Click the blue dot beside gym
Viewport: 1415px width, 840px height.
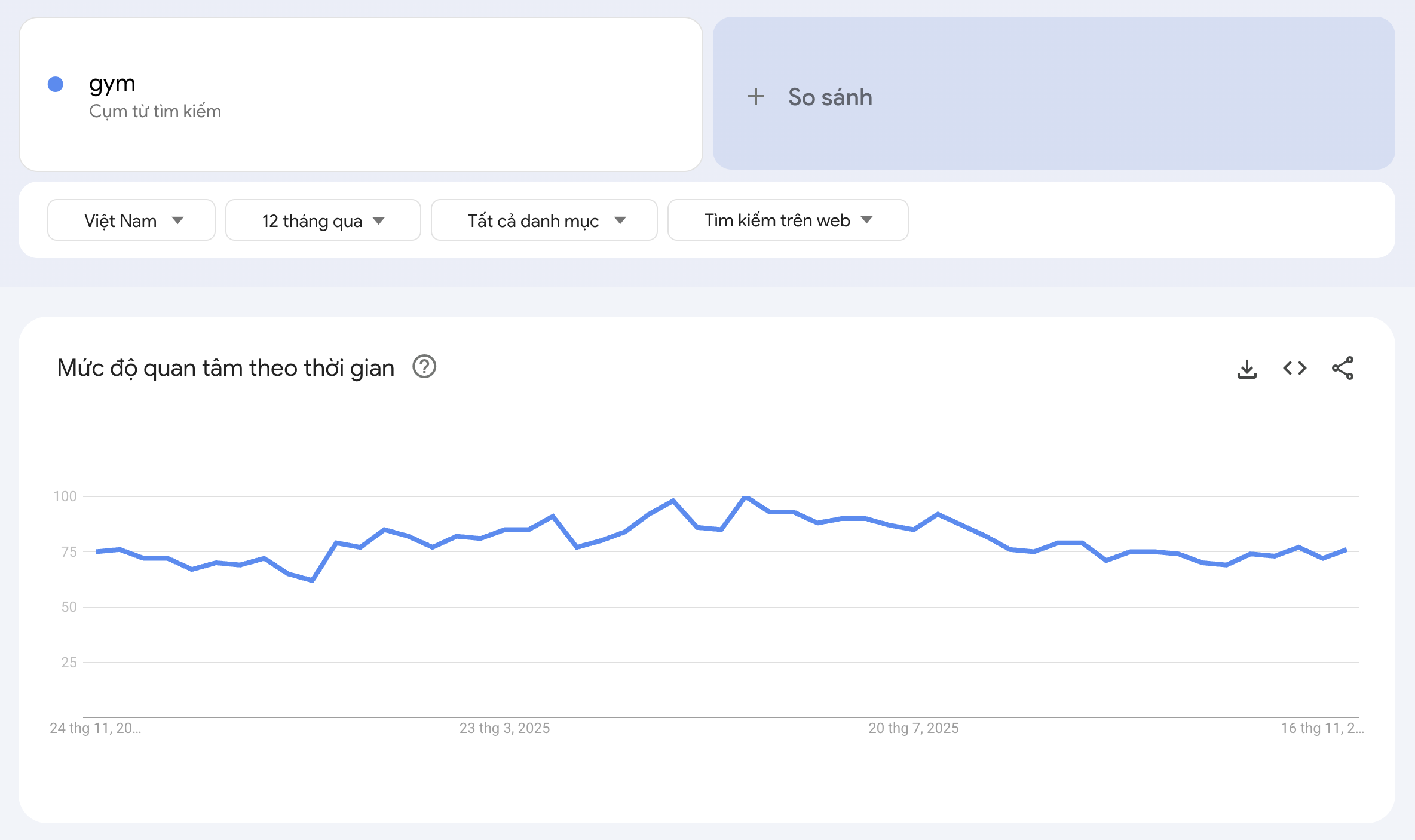click(x=56, y=84)
